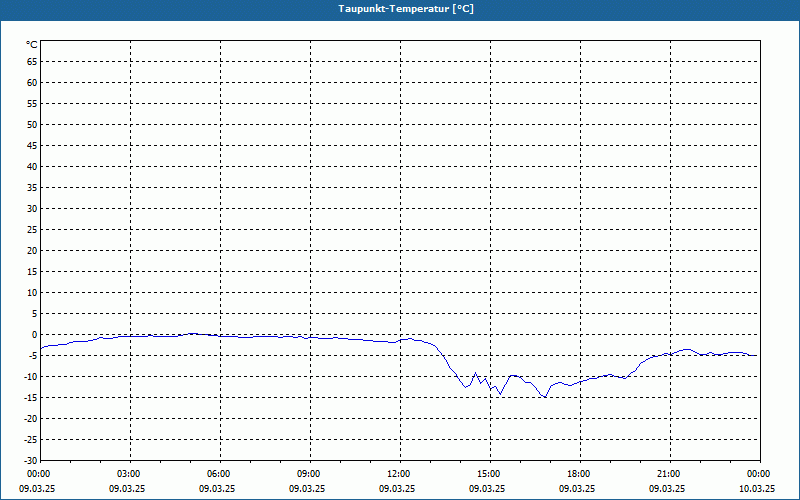Pick the 09.03.25 date under 21:00
Screen dimensions: 800x500
[667, 489]
